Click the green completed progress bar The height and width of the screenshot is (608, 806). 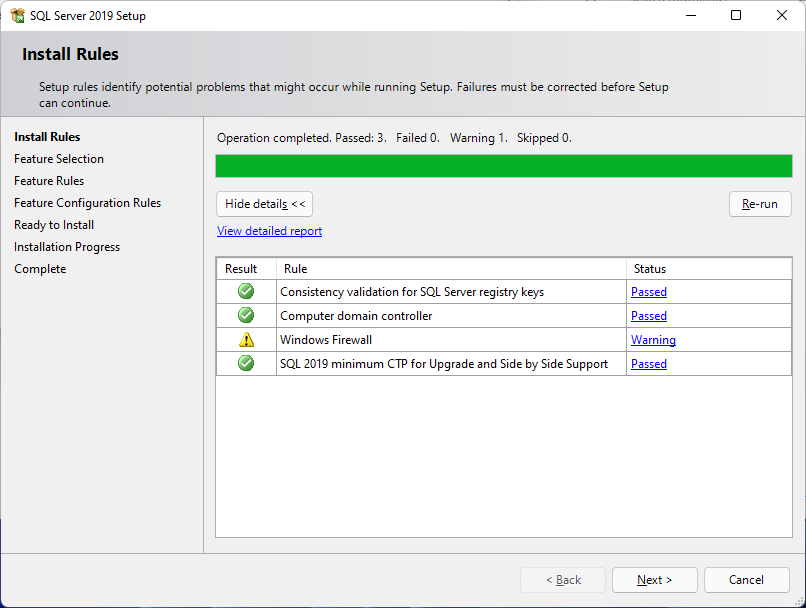click(504, 166)
